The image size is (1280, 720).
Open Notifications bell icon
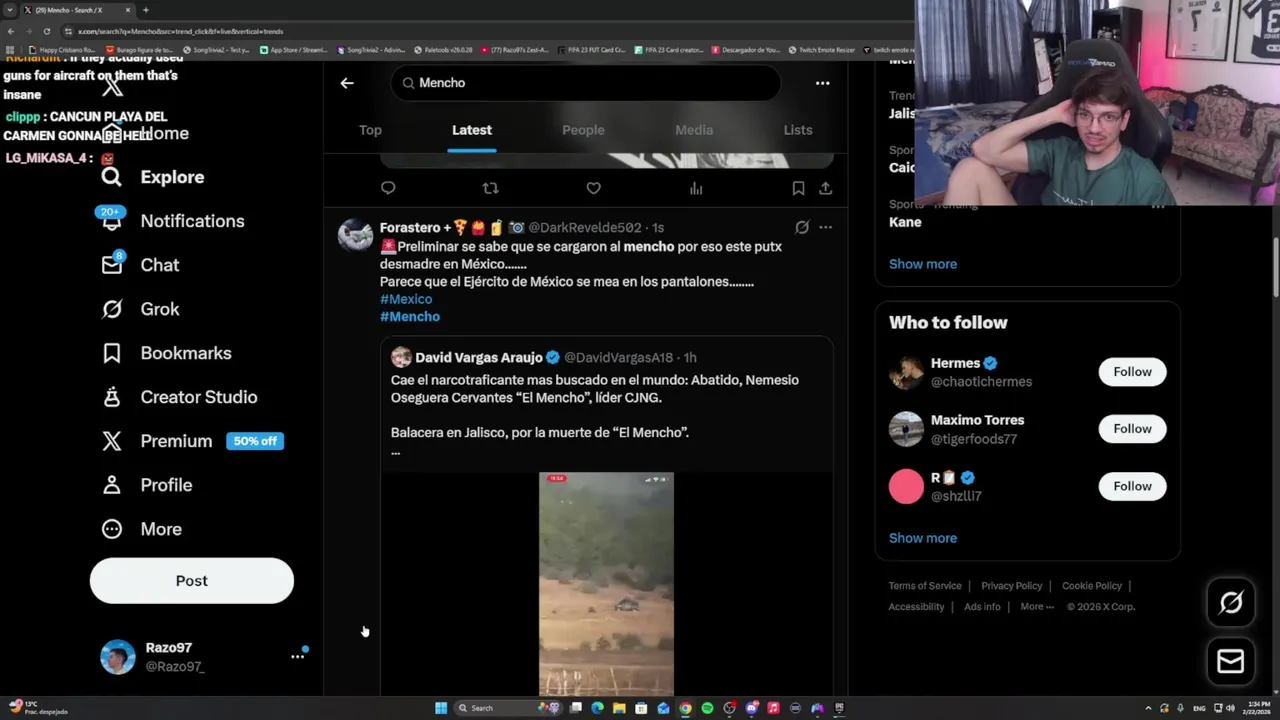[x=112, y=221]
